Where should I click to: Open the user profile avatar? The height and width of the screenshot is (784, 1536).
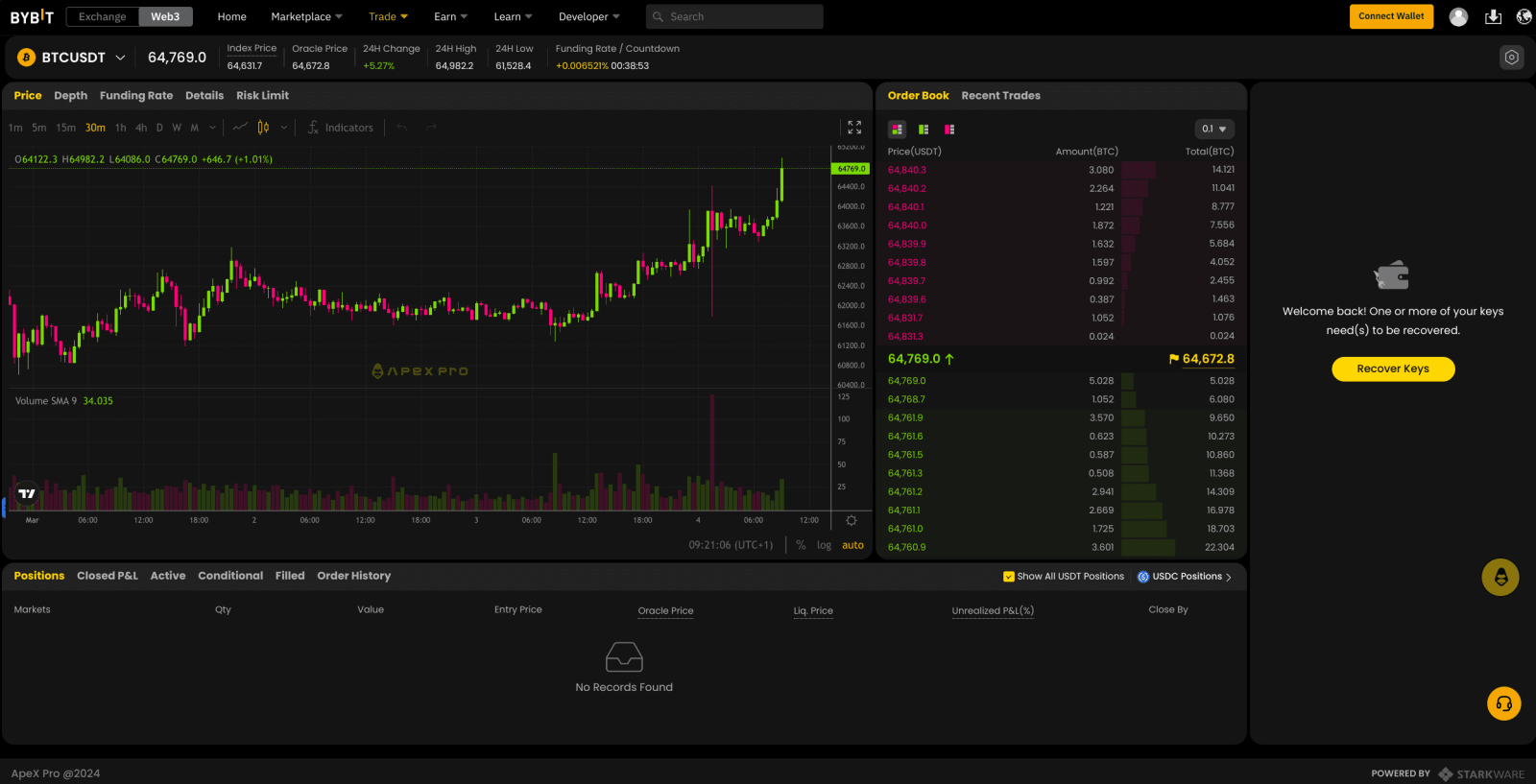(x=1458, y=16)
